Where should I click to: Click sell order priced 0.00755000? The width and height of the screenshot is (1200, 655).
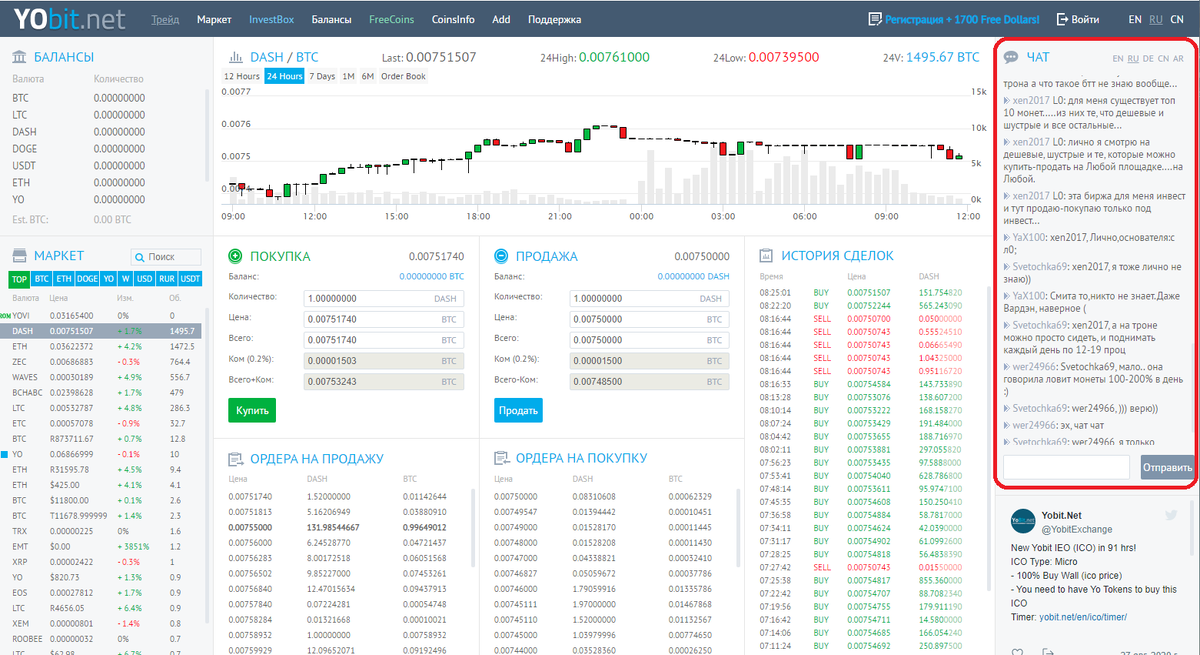click(248, 527)
